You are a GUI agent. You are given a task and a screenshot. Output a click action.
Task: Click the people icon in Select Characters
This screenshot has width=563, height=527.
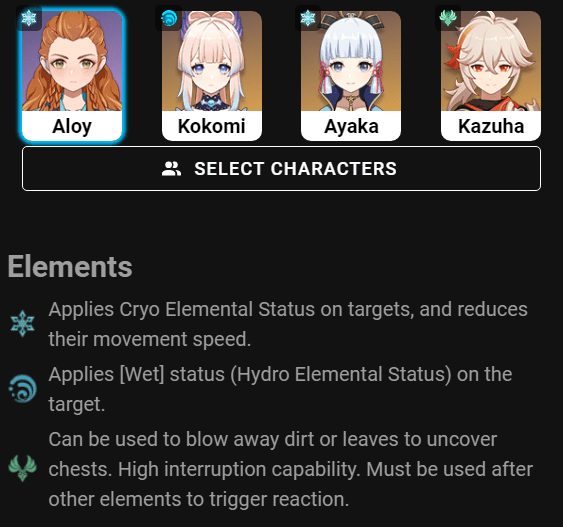point(171,169)
